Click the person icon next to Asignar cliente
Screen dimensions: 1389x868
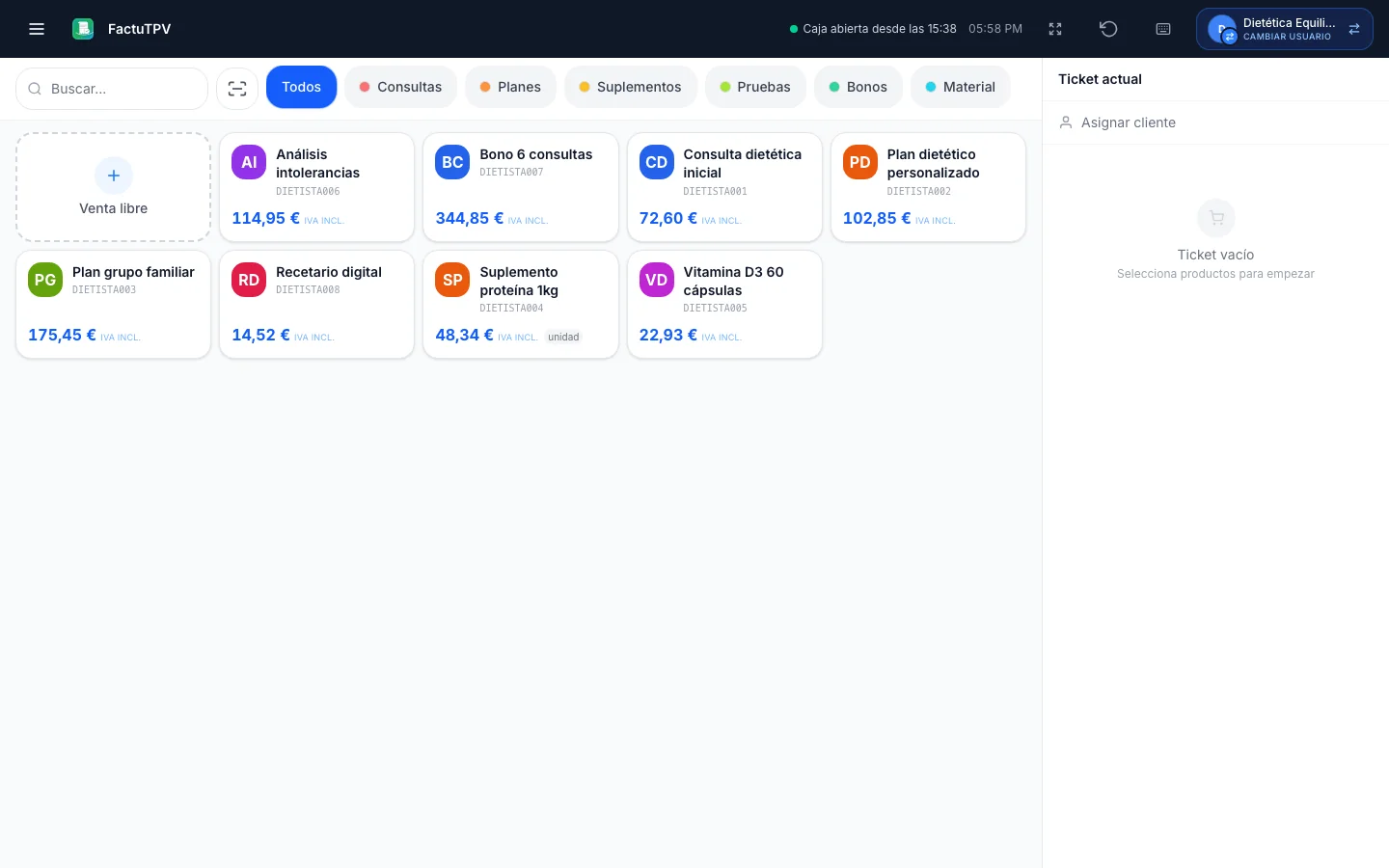pyautogui.click(x=1066, y=122)
